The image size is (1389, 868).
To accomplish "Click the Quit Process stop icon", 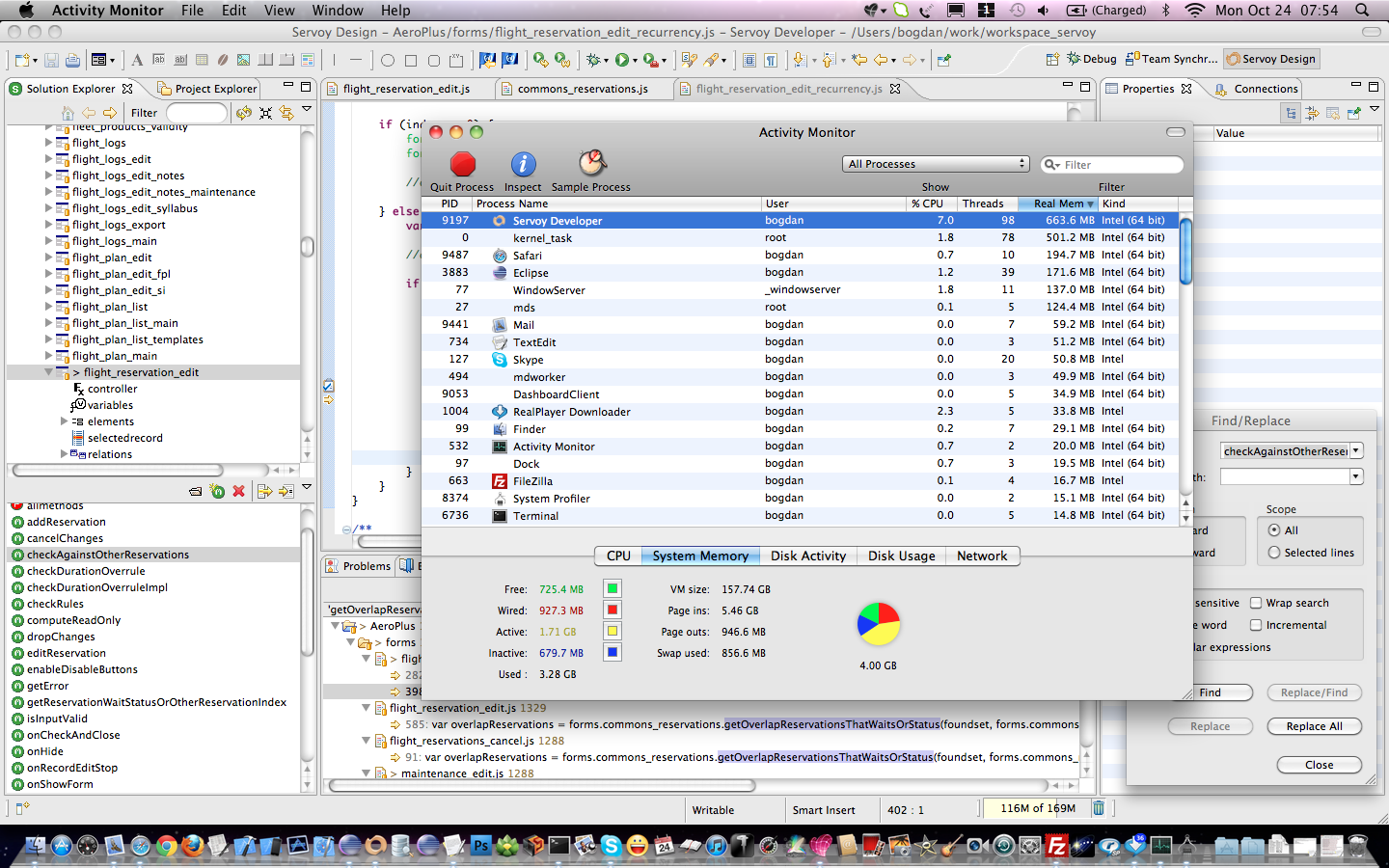I will pyautogui.click(x=463, y=164).
